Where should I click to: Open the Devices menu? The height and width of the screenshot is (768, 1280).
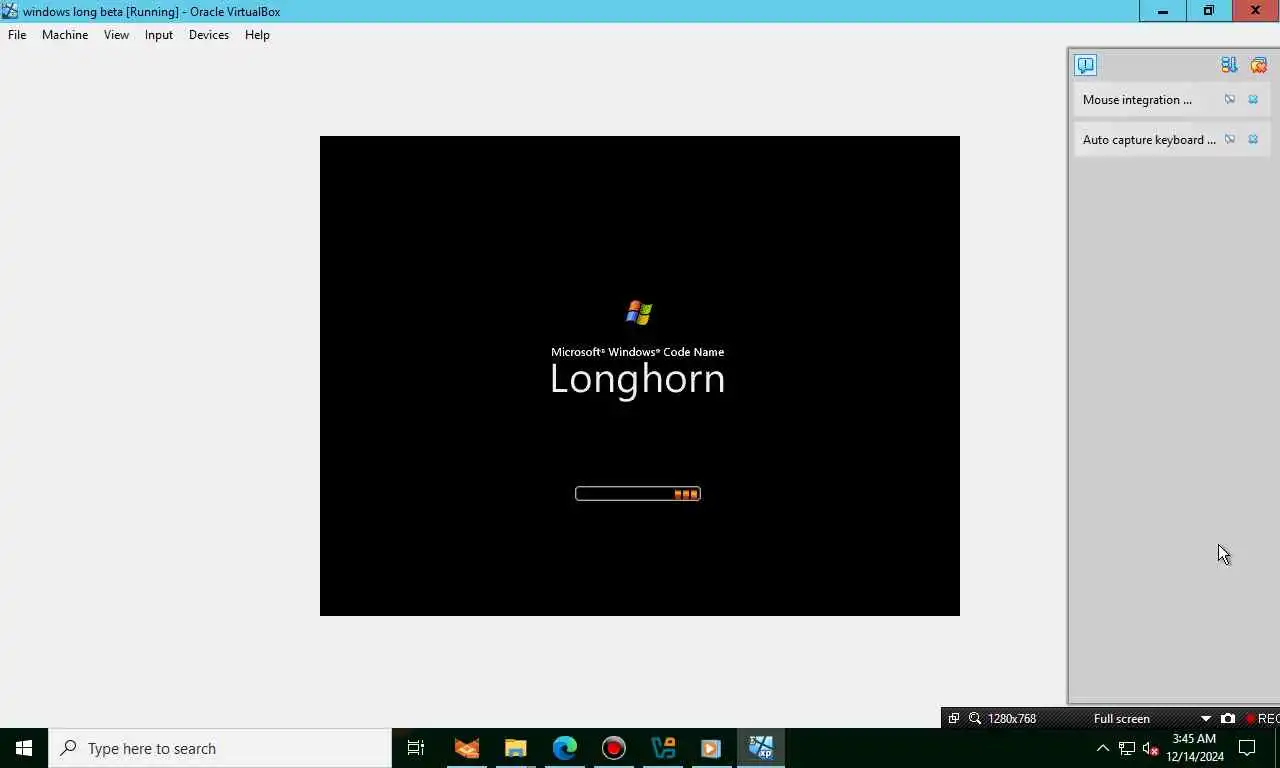coord(209,35)
